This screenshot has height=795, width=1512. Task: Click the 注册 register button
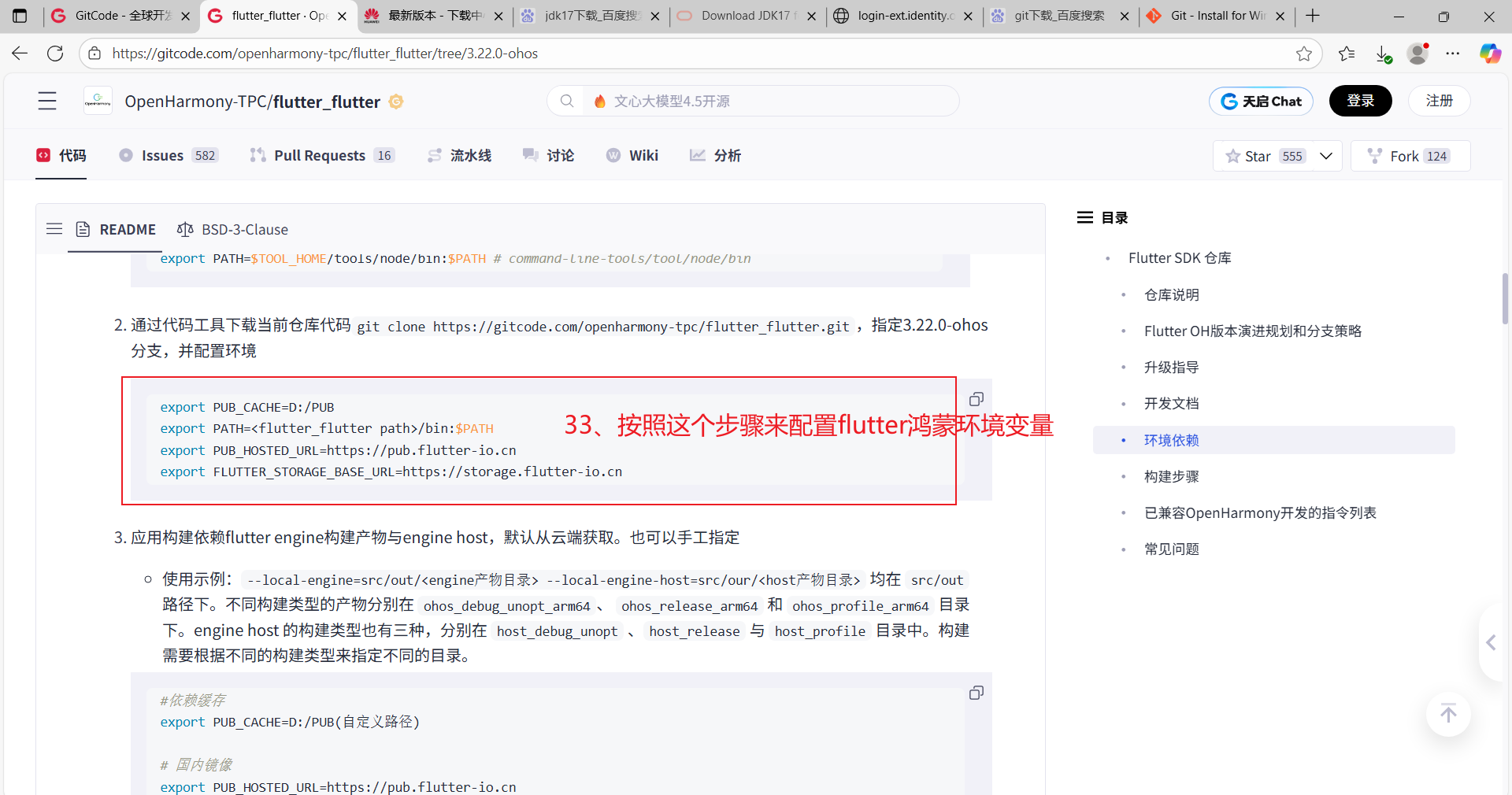pyautogui.click(x=1439, y=101)
